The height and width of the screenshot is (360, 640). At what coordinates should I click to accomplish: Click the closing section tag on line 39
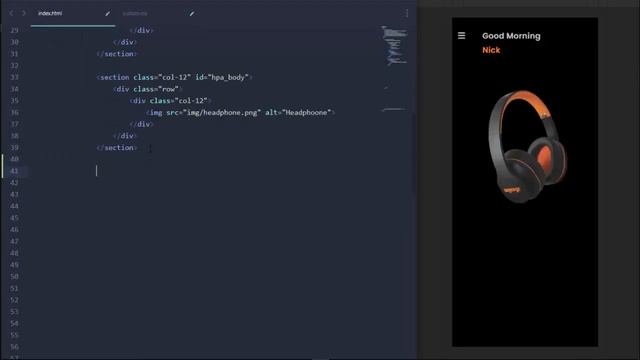(117, 147)
